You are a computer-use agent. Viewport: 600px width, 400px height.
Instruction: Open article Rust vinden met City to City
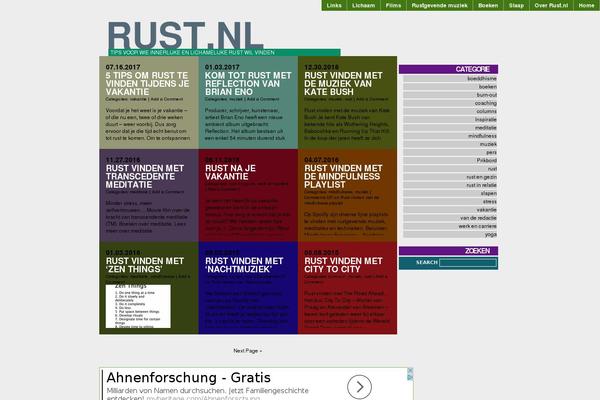343,265
